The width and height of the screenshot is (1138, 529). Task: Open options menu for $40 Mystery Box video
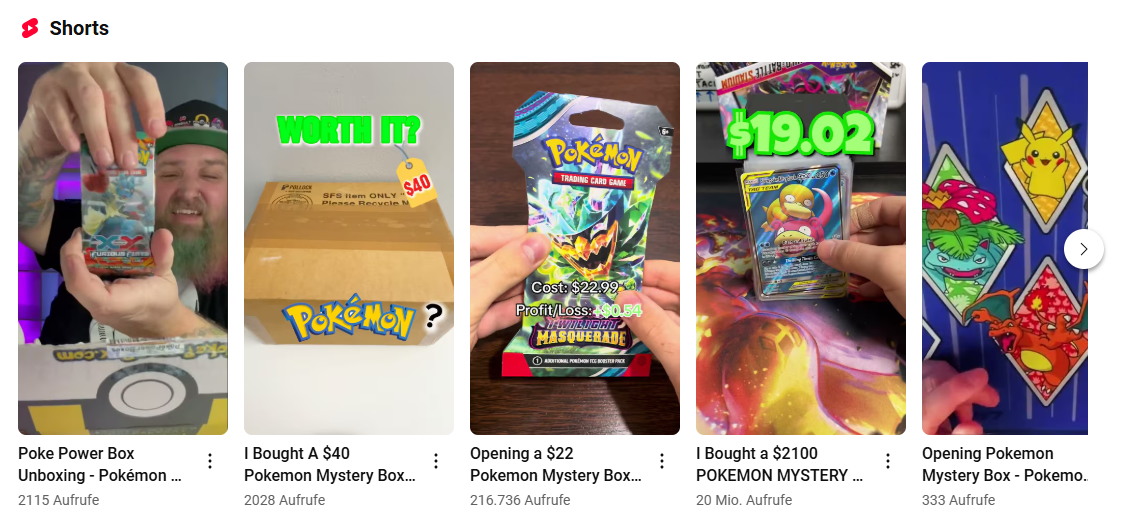click(x=436, y=461)
